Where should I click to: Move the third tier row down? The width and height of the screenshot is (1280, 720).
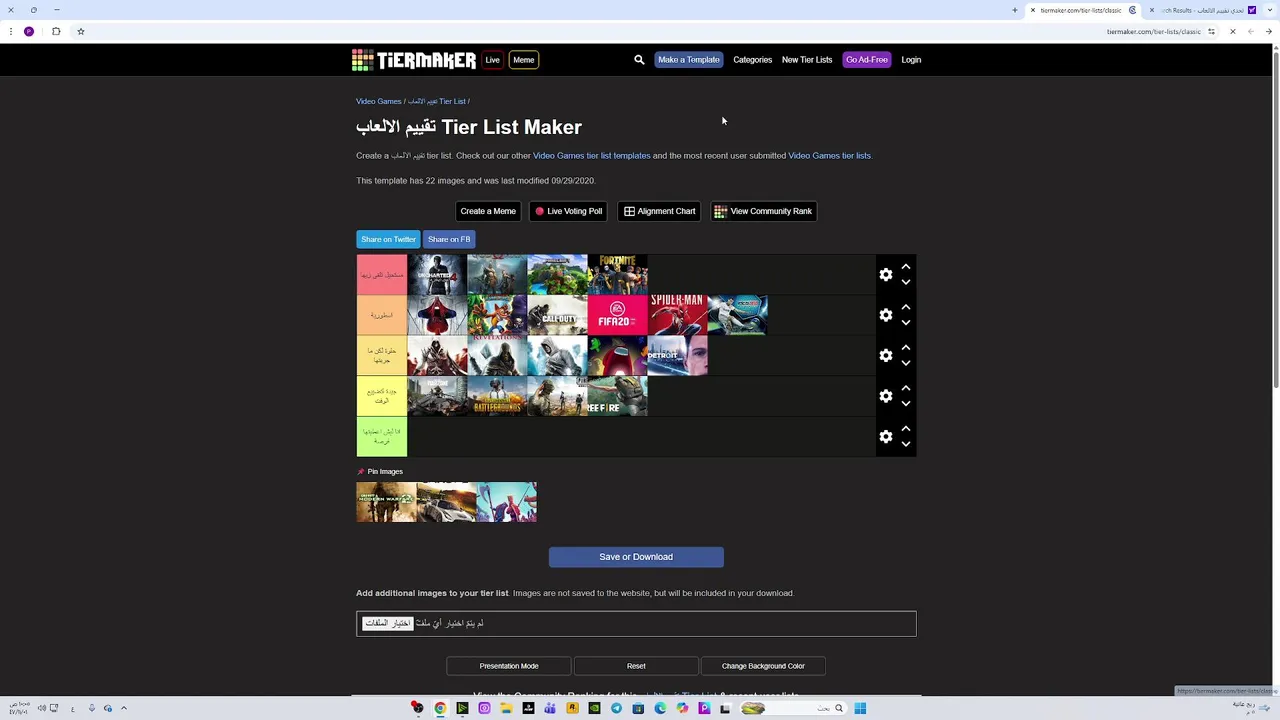905,363
